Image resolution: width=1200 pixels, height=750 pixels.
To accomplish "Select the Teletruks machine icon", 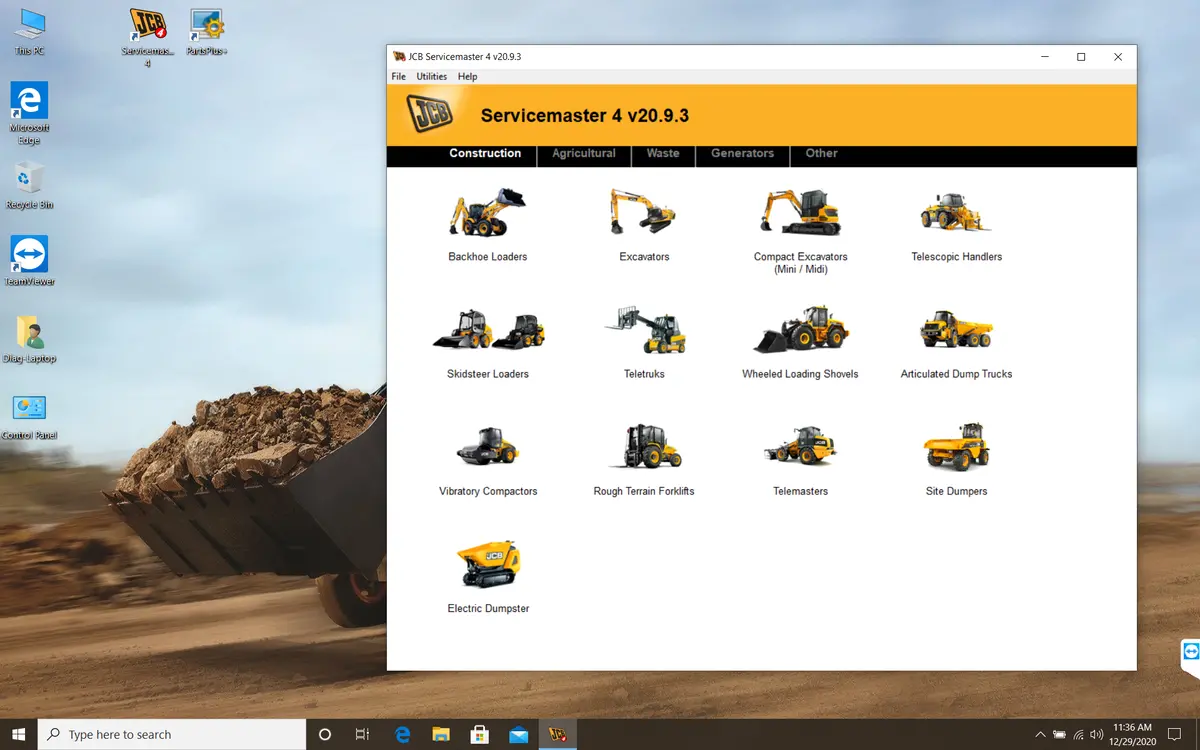I will 646,330.
